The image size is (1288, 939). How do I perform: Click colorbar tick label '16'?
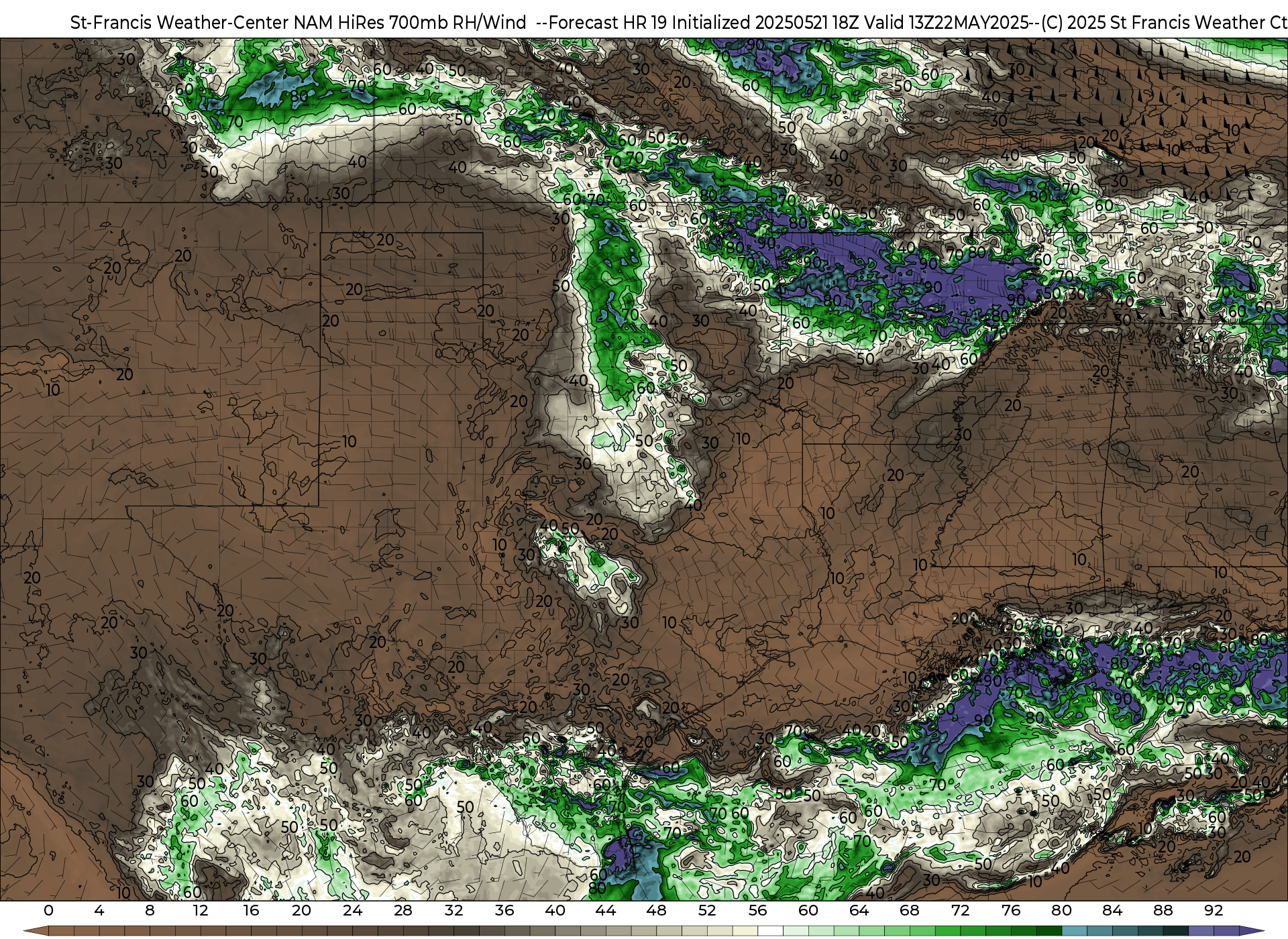coord(251,911)
